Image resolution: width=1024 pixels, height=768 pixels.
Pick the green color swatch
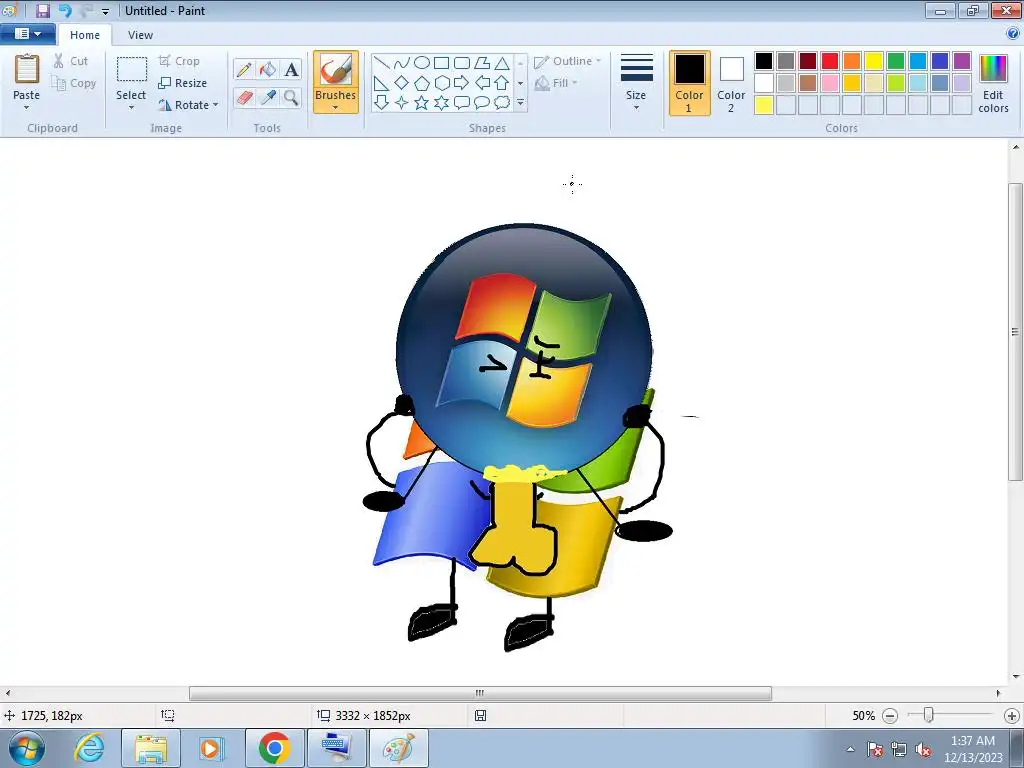(896, 61)
